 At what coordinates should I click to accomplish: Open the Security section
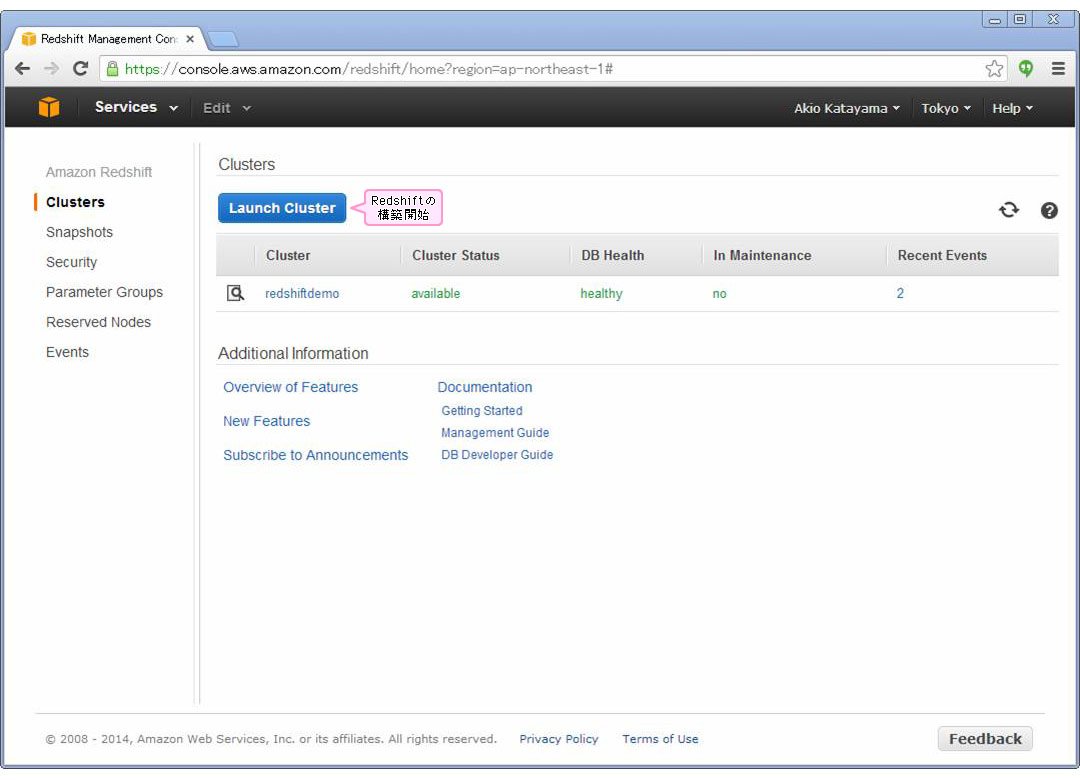[71, 263]
